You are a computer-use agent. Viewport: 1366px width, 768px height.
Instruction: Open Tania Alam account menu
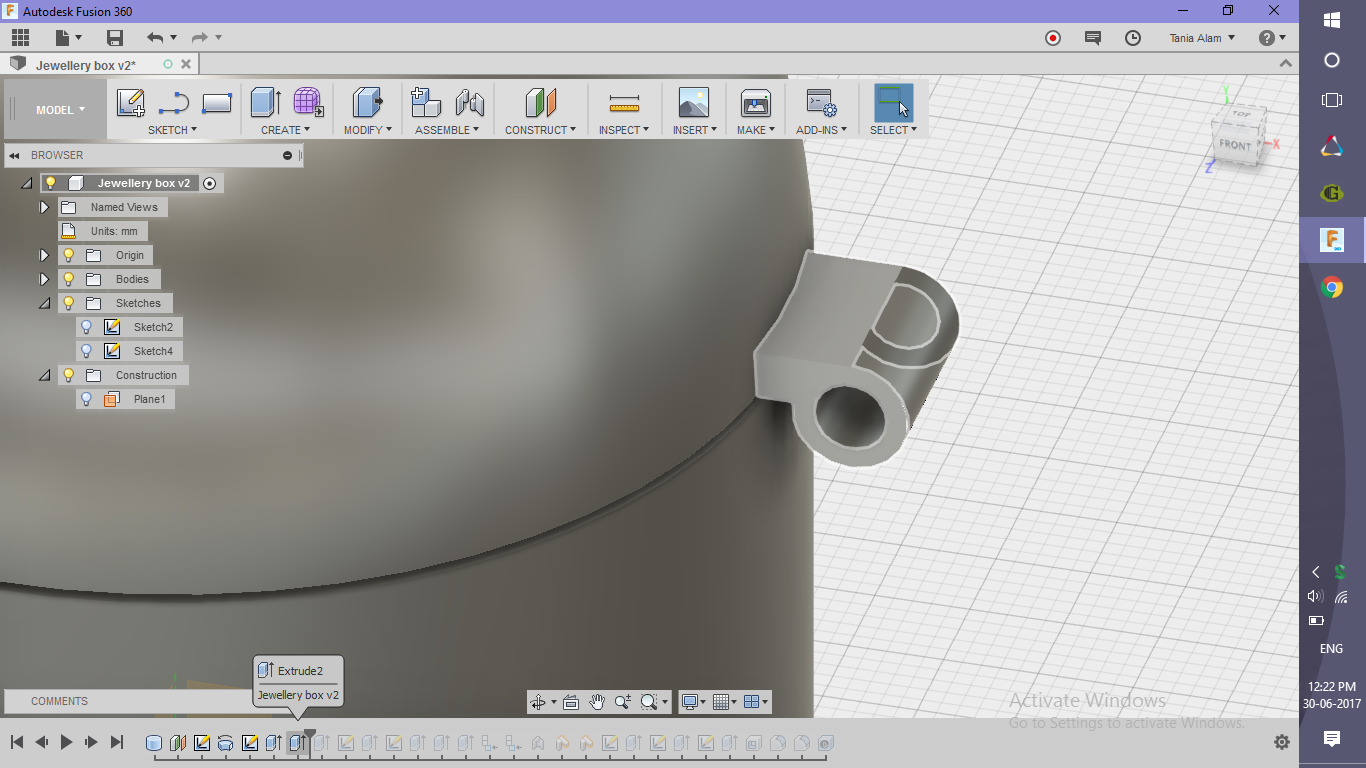click(1202, 38)
